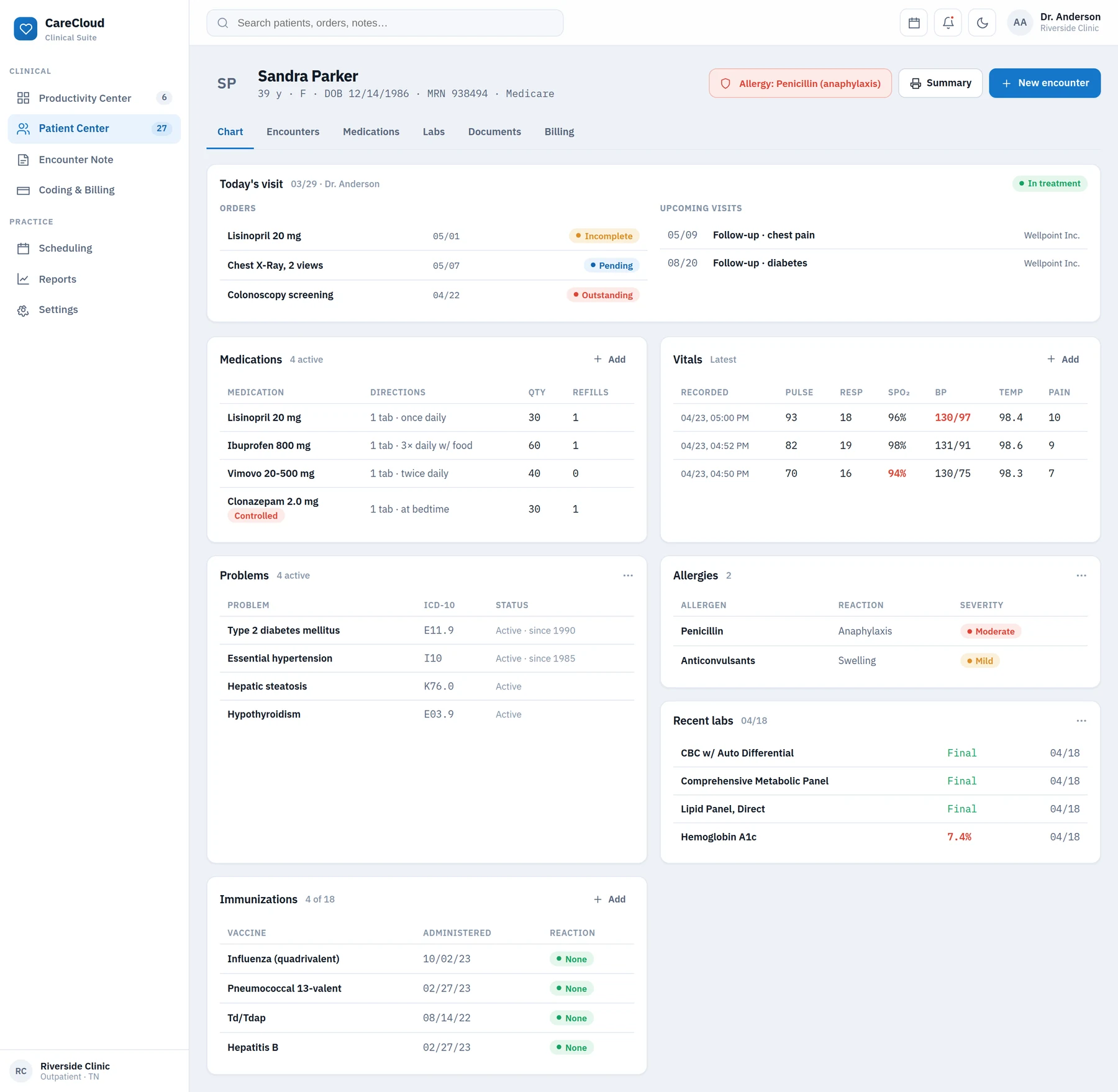
Task: Click the Controlled tag under Clonazepam
Action: 256,516
